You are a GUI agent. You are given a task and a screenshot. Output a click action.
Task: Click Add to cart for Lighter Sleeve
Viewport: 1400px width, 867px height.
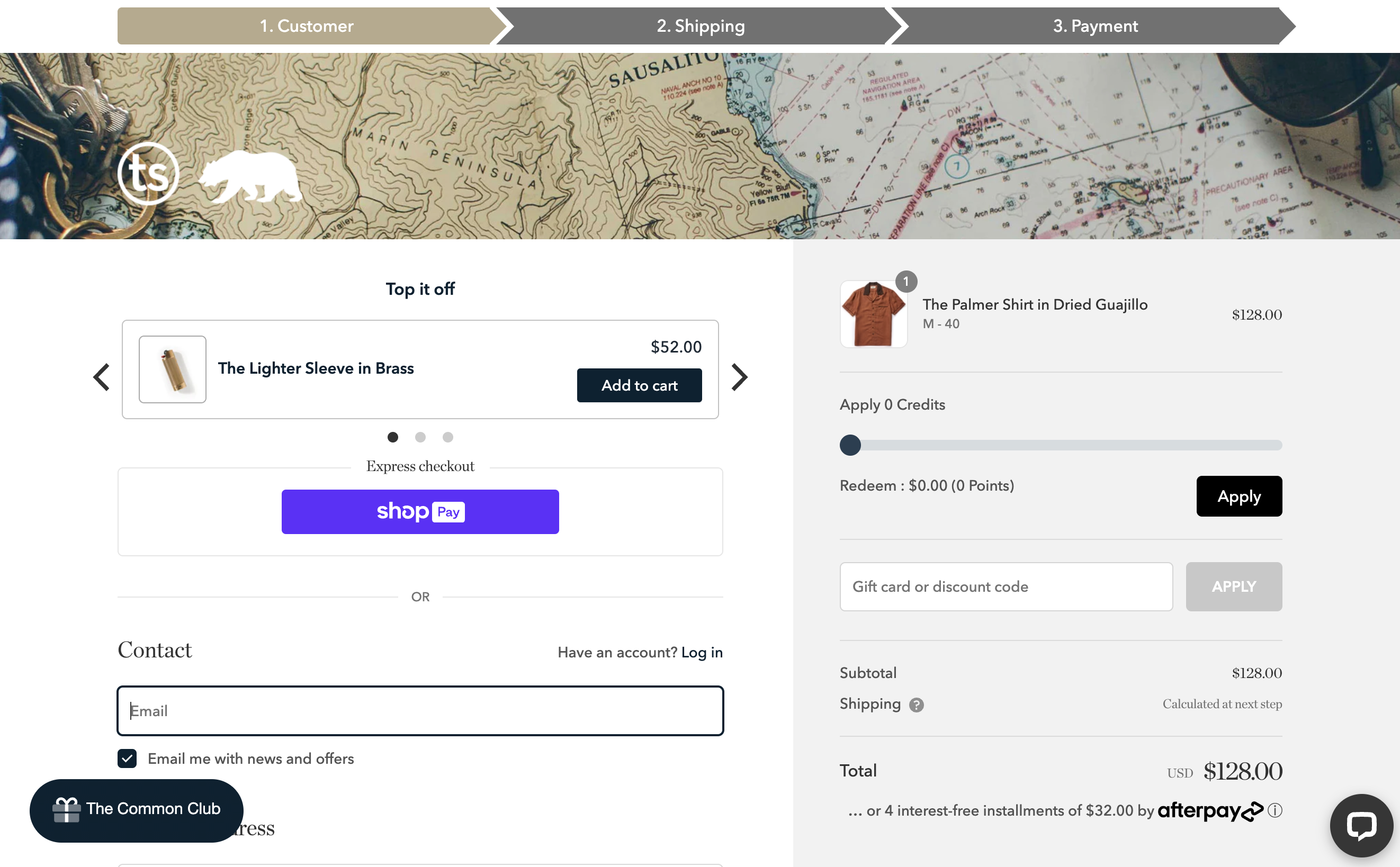(640, 384)
